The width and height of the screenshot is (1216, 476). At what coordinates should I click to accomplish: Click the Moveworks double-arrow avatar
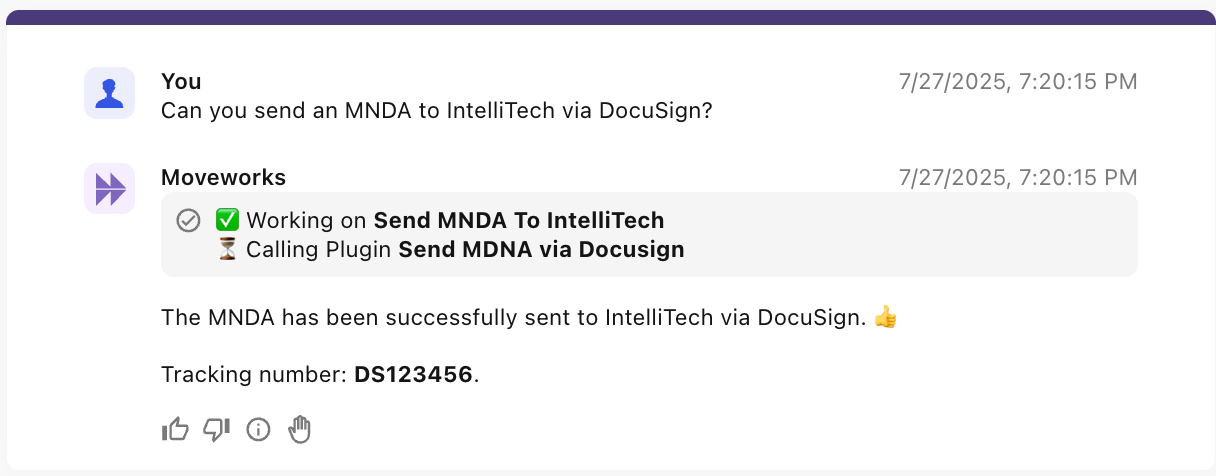click(x=110, y=188)
